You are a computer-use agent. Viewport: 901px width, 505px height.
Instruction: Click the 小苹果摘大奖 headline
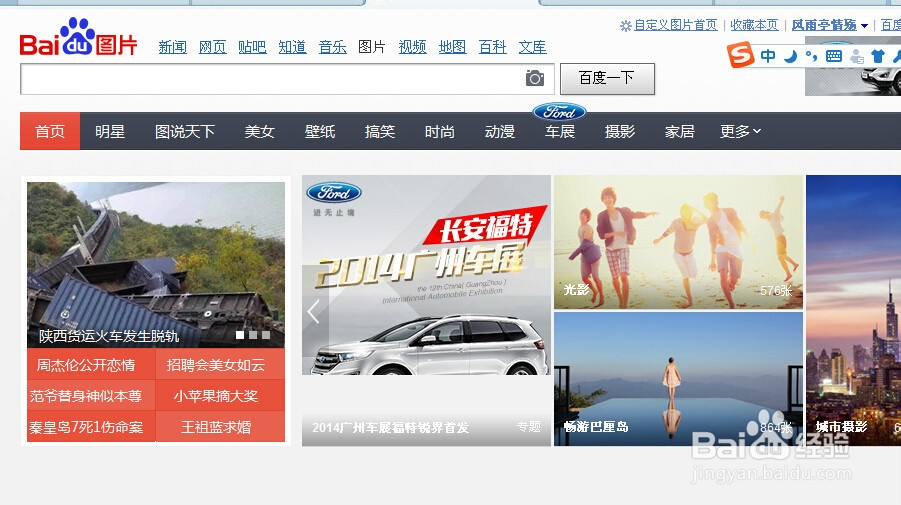(216, 396)
